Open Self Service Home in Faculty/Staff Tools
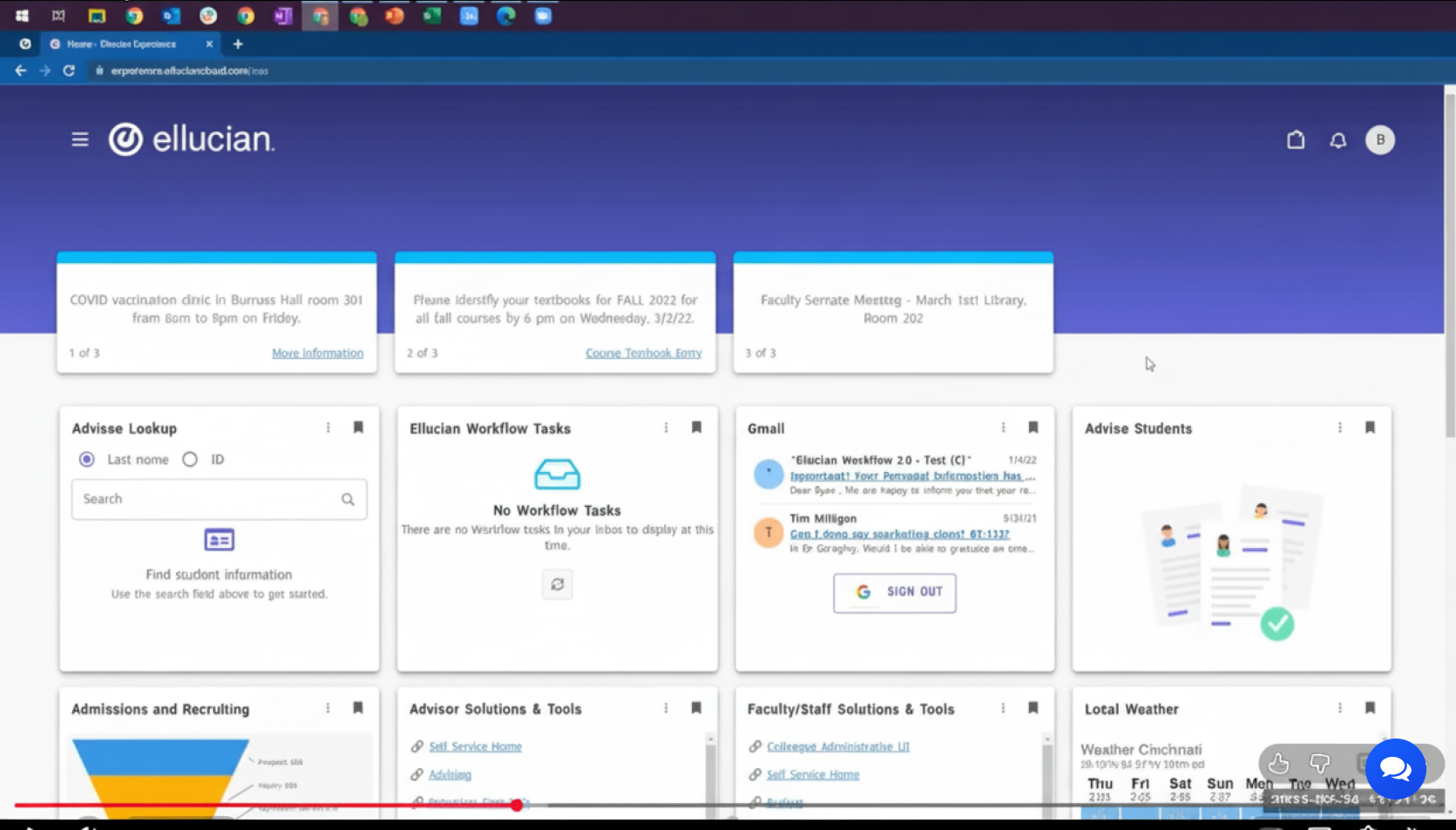Screen dimensions: 1456x830 pyautogui.click(x=813, y=774)
